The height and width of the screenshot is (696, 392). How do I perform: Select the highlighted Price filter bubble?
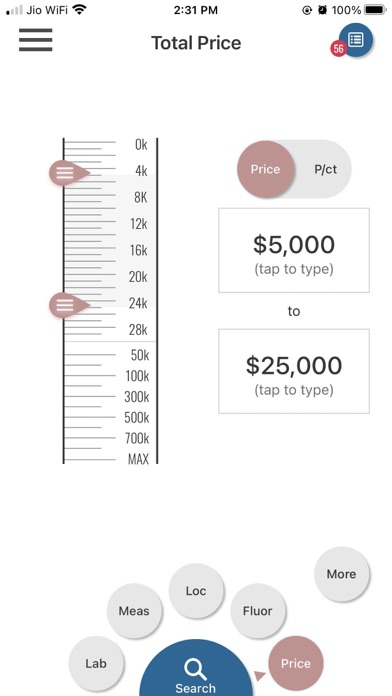pos(296,664)
